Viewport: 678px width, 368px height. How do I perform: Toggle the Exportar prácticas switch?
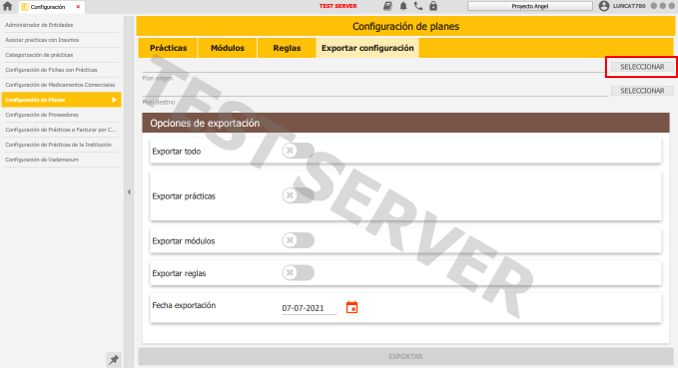298,195
